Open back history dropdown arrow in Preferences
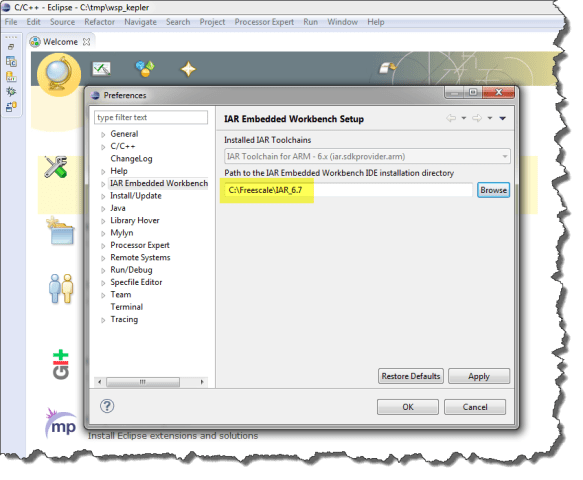Image resolution: width=583 pixels, height=480 pixels. 464,118
